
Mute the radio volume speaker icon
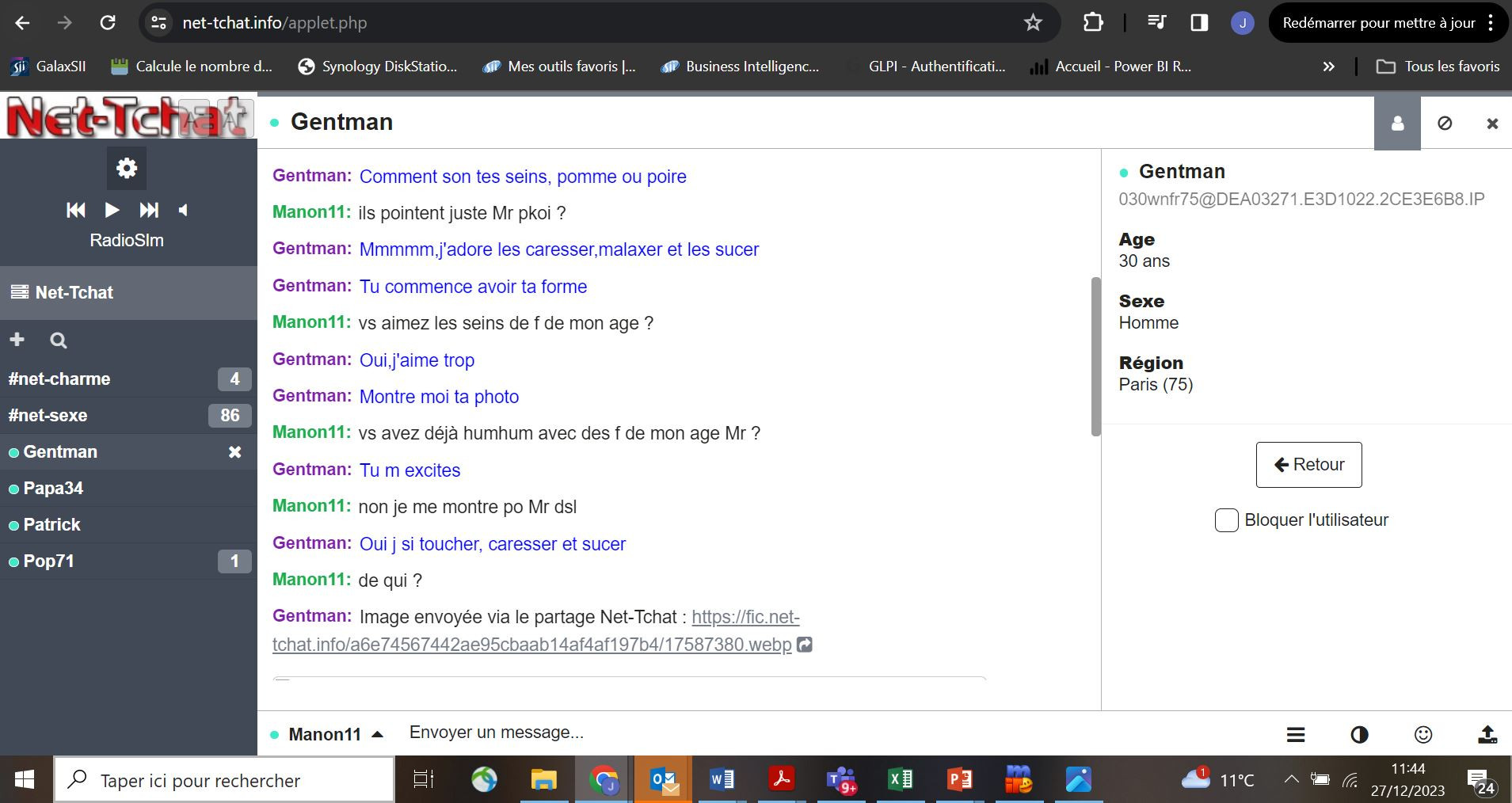pos(184,210)
